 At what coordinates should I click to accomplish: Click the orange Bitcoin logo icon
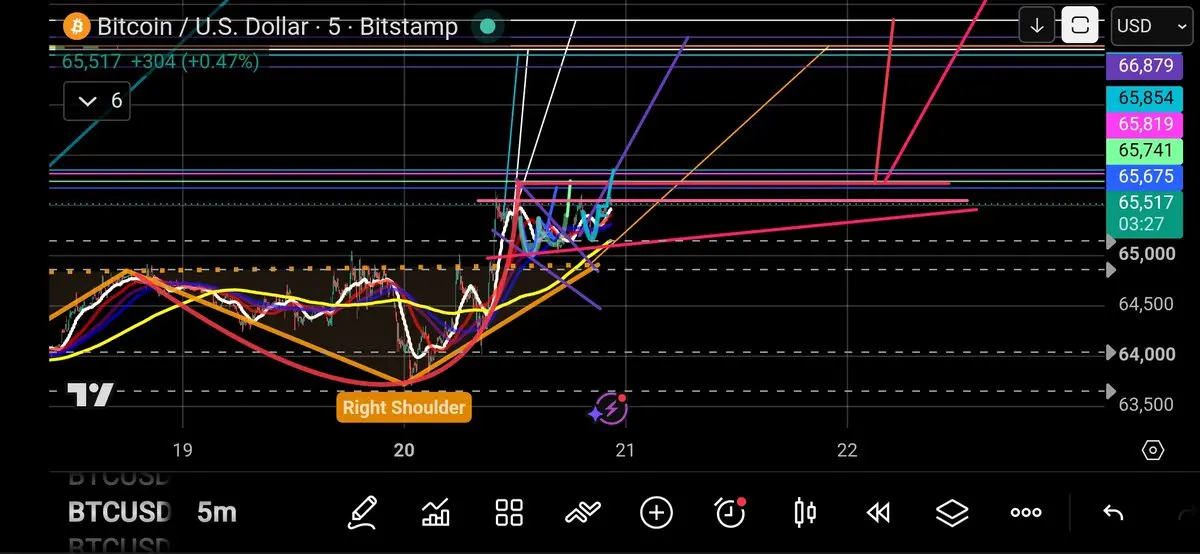click(77, 26)
